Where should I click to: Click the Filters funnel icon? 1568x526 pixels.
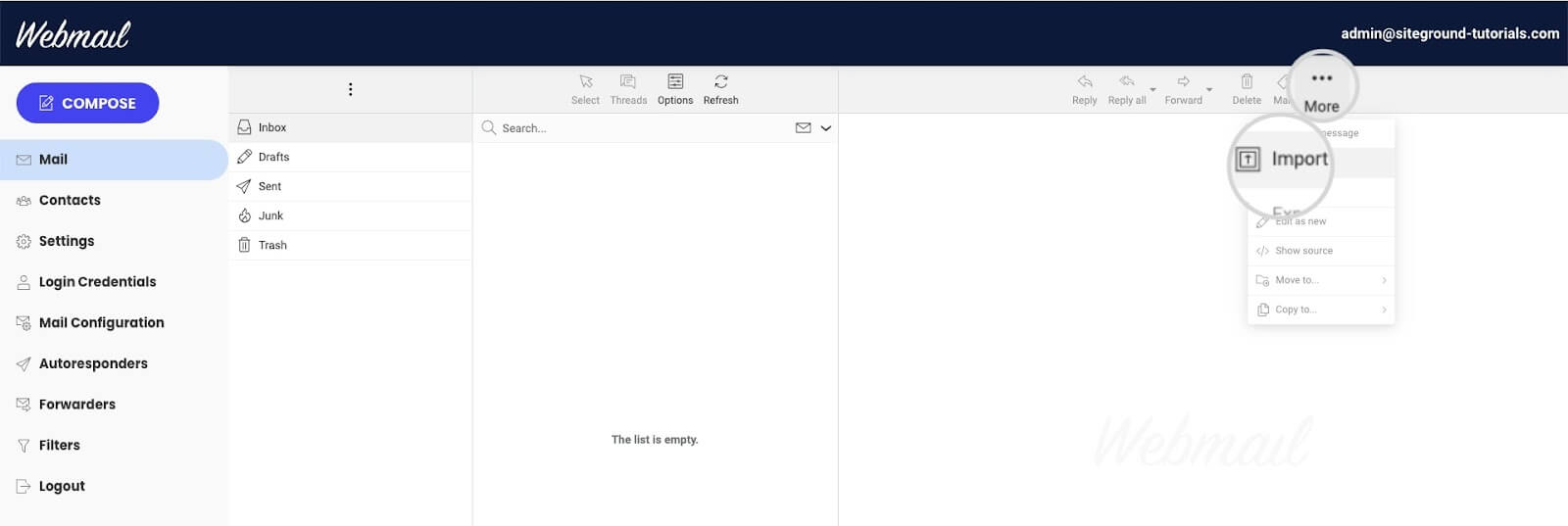[24, 446]
